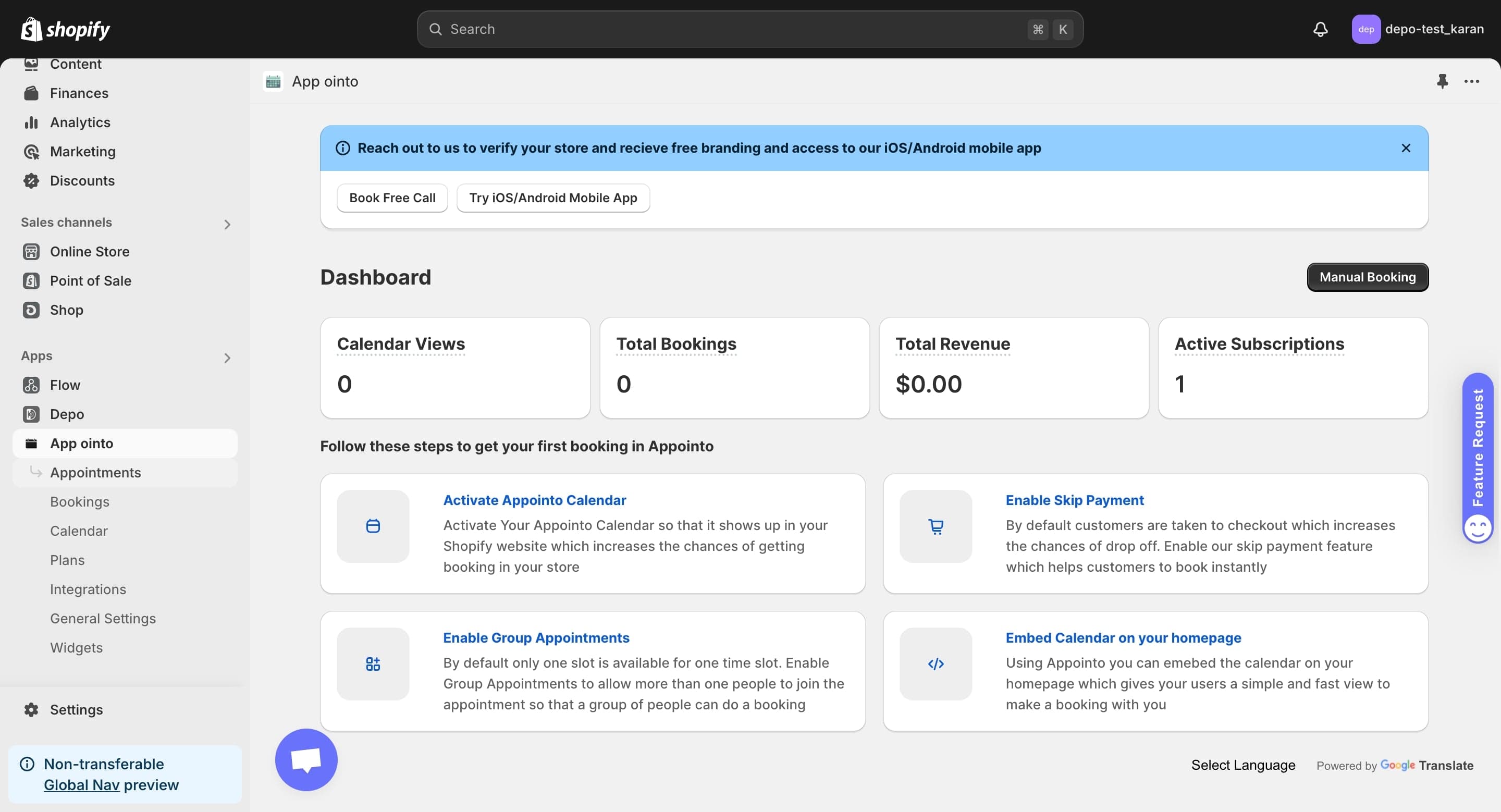The image size is (1501, 812).
Task: Click the Google Translate attribution
Action: [x=1394, y=766]
